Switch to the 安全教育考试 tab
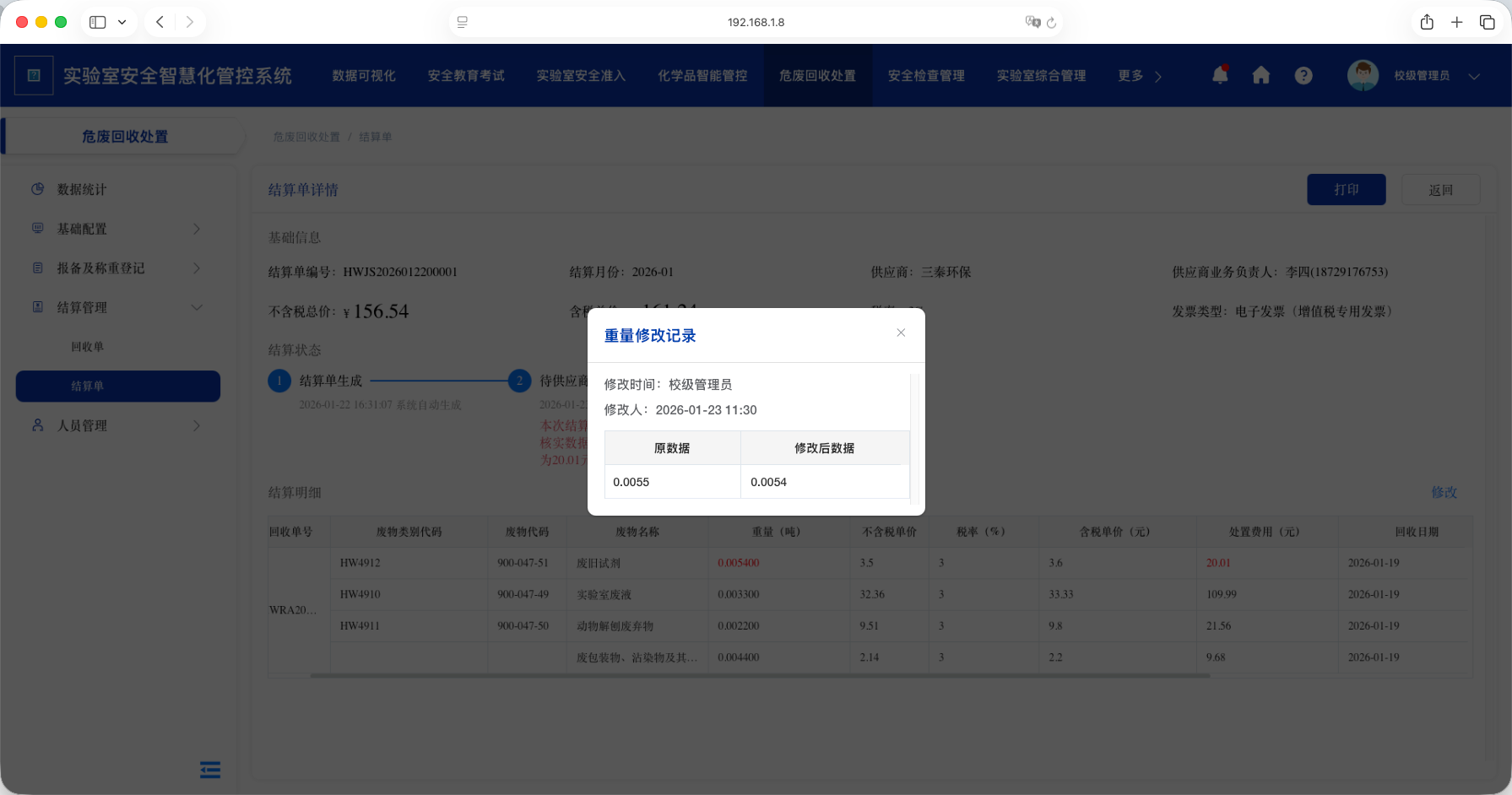The height and width of the screenshot is (795, 1512). click(x=466, y=76)
